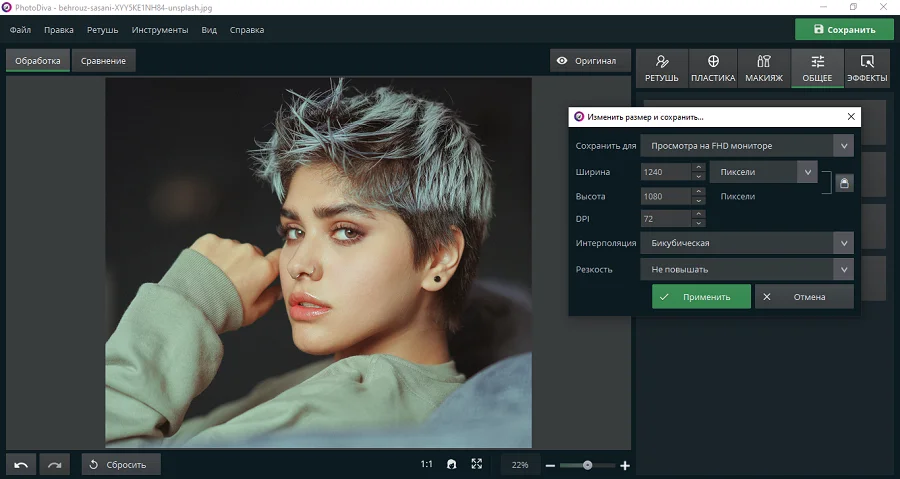Open the Интерполяция dropdown
The height and width of the screenshot is (479, 900).
[746, 243]
